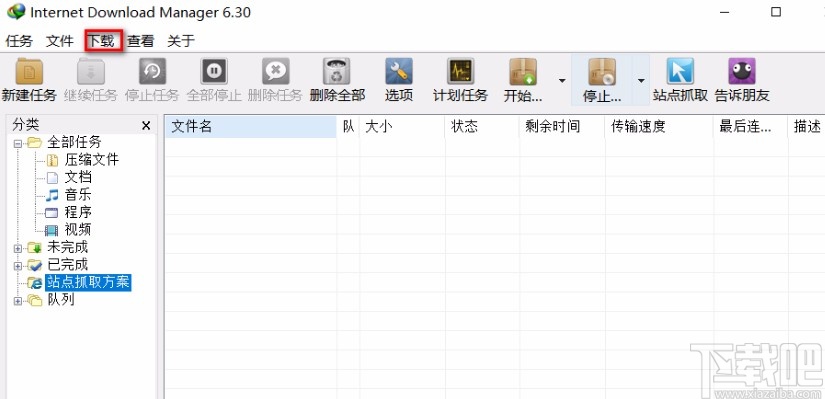The image size is (825, 399).
Task: Open the 查看 menu
Action: pos(140,41)
